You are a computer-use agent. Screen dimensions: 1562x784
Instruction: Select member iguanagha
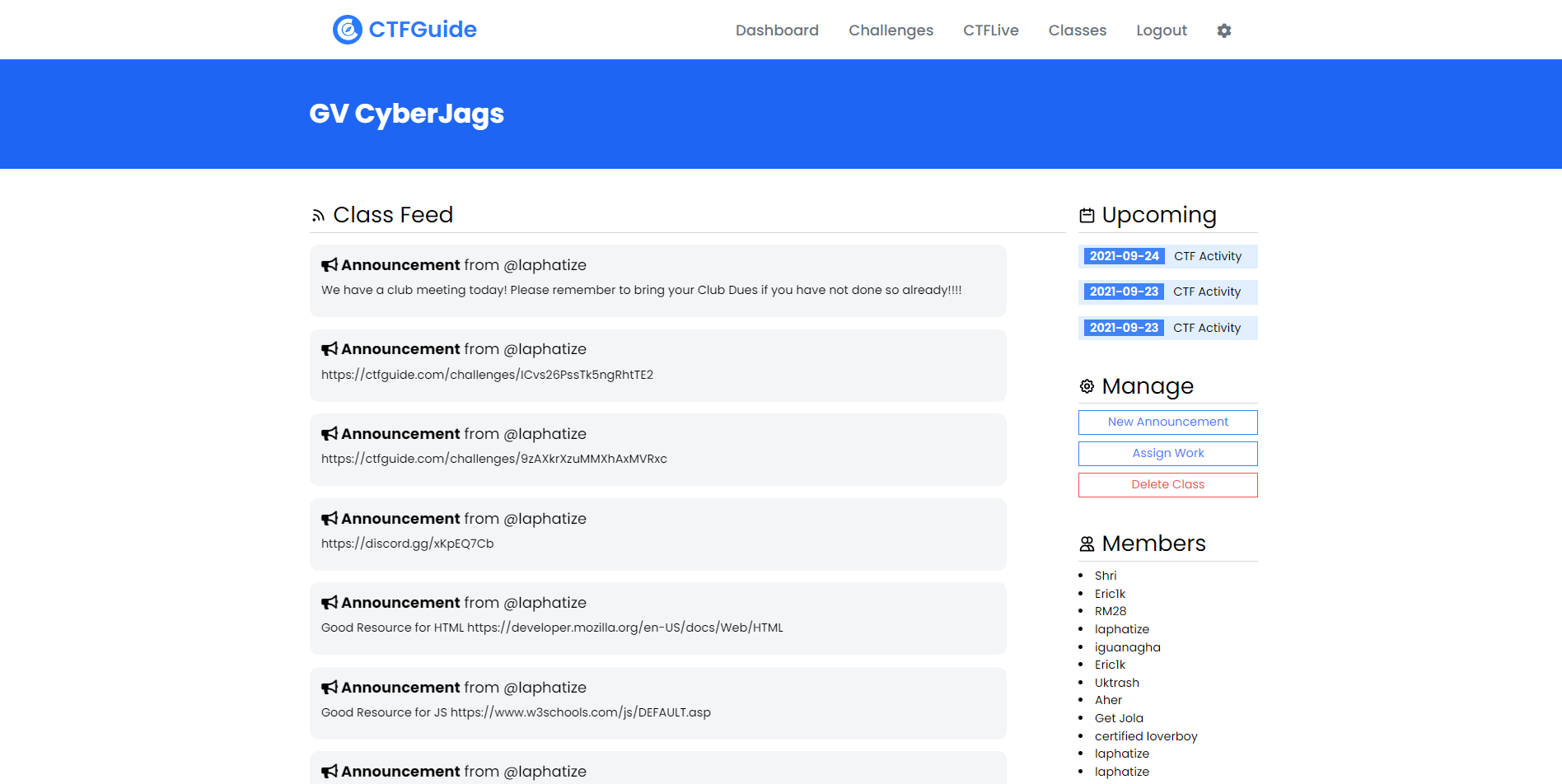coord(1127,647)
